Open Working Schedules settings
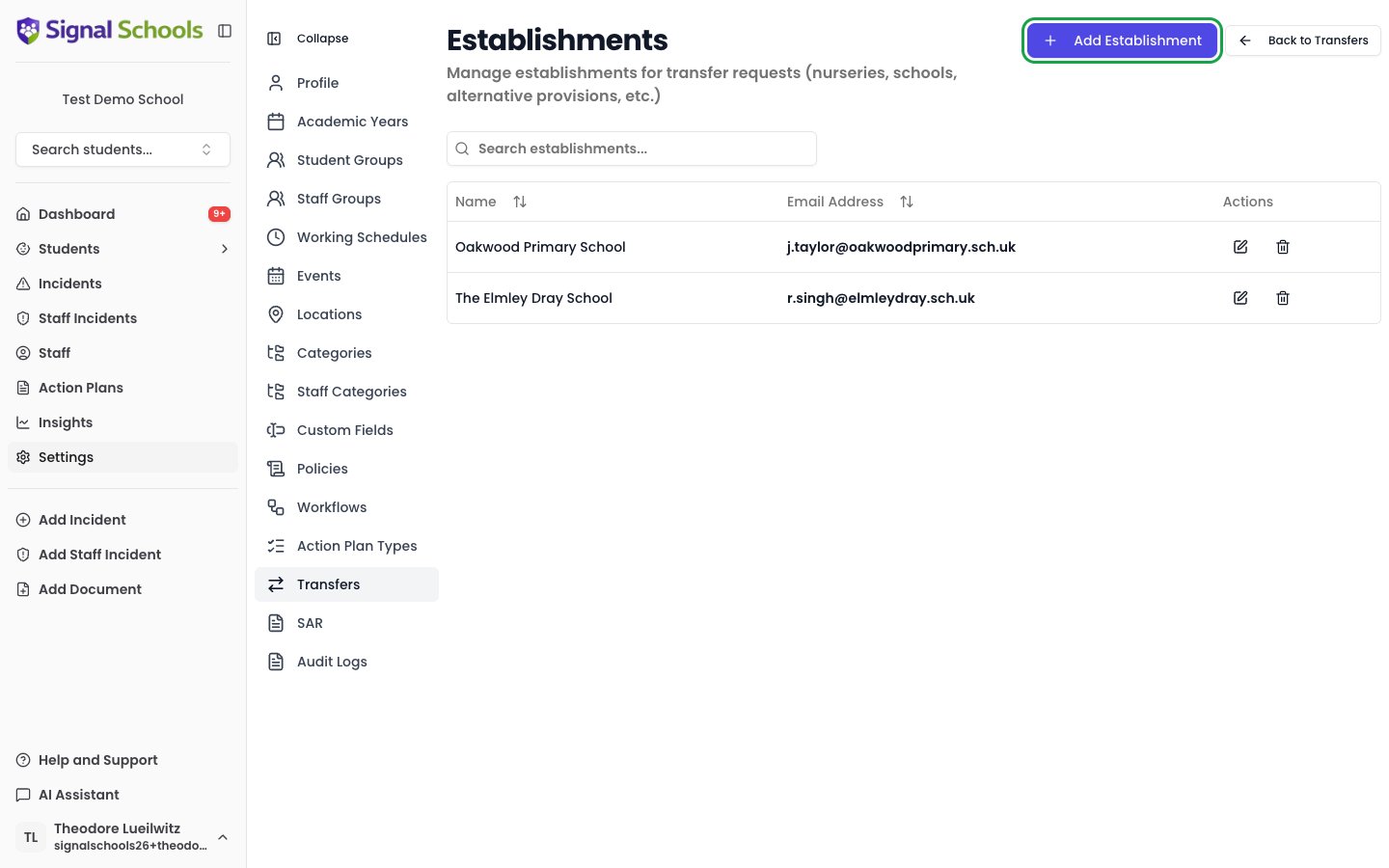 click(x=346, y=237)
